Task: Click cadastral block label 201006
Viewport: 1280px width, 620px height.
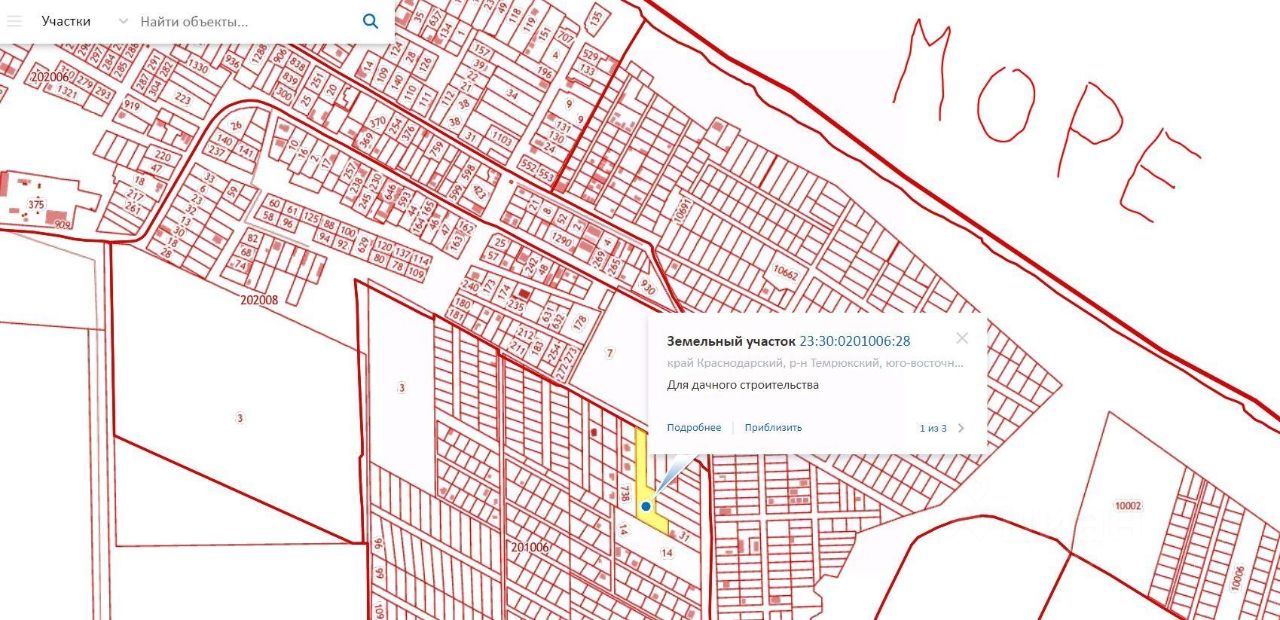Action: (x=530, y=547)
